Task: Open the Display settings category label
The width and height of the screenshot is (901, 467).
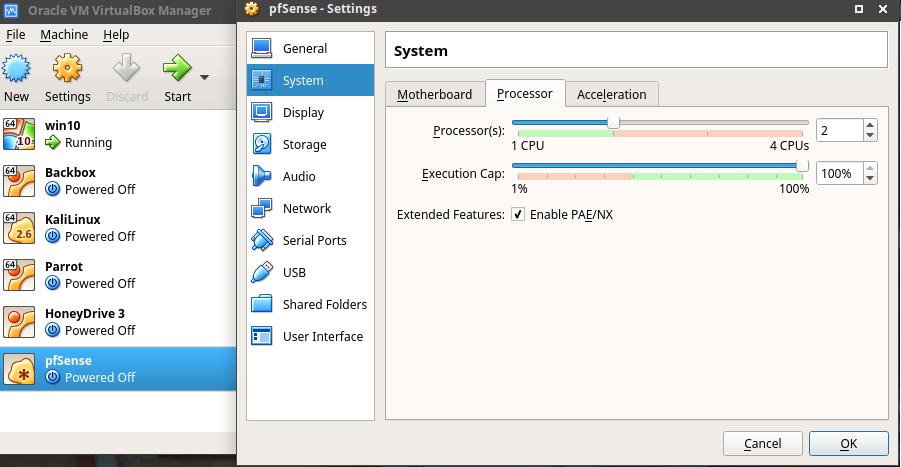Action: pyautogui.click(x=303, y=113)
